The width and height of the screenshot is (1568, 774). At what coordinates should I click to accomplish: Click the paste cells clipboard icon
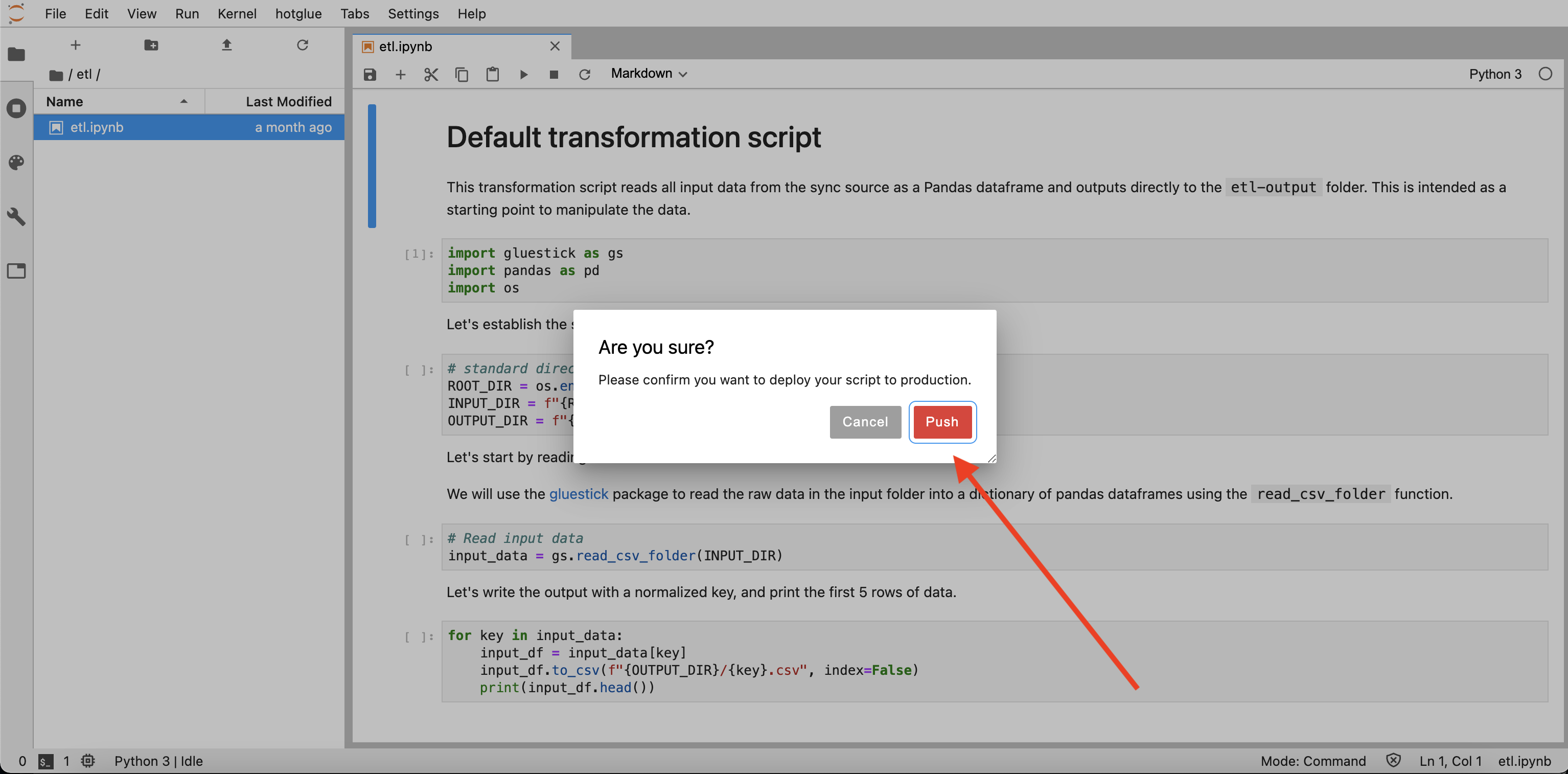(x=493, y=74)
